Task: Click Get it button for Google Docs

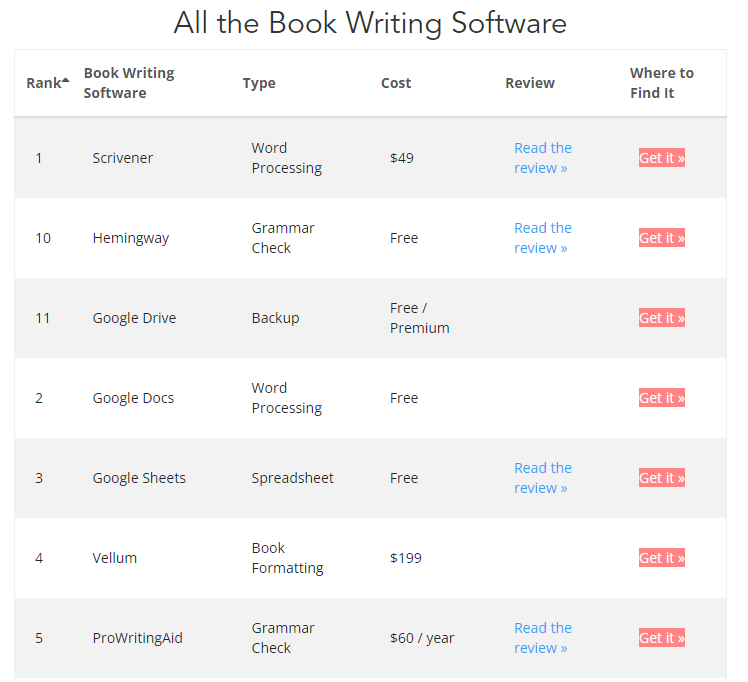Action: click(x=662, y=398)
